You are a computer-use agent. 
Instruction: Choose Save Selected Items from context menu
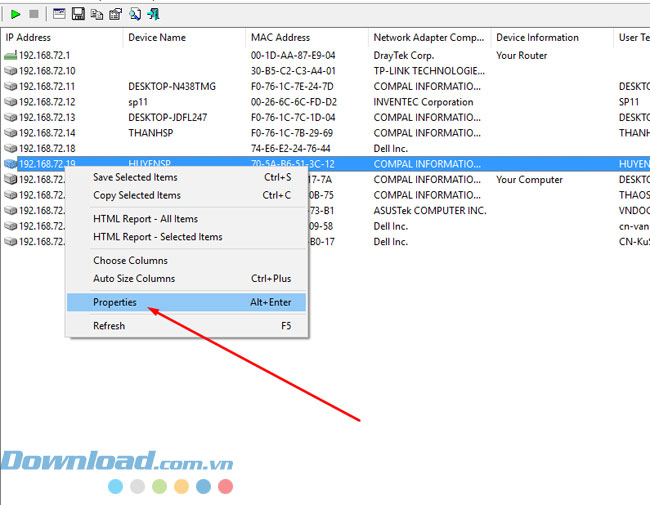tap(187, 177)
